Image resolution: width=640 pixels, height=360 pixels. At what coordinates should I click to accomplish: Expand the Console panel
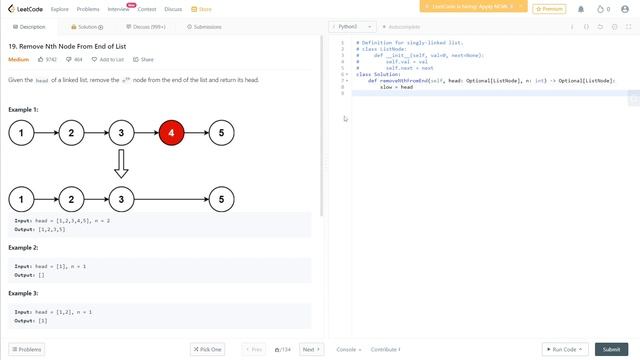pos(349,349)
